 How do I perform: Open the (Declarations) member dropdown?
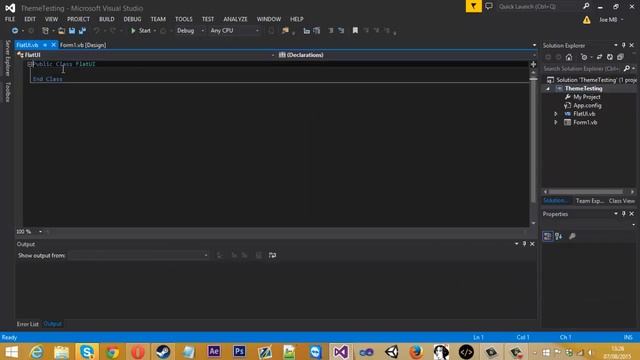pos(407,55)
